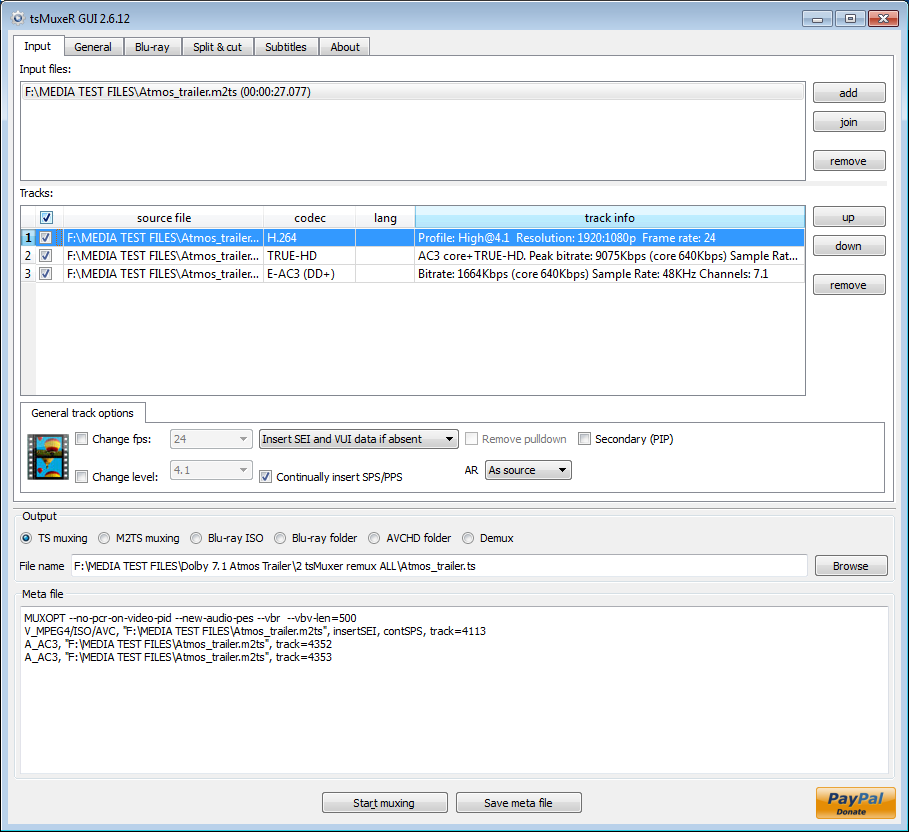Uncheck the TRUE-HD track checkbox
Image resolution: width=909 pixels, height=832 pixels.
click(45, 256)
